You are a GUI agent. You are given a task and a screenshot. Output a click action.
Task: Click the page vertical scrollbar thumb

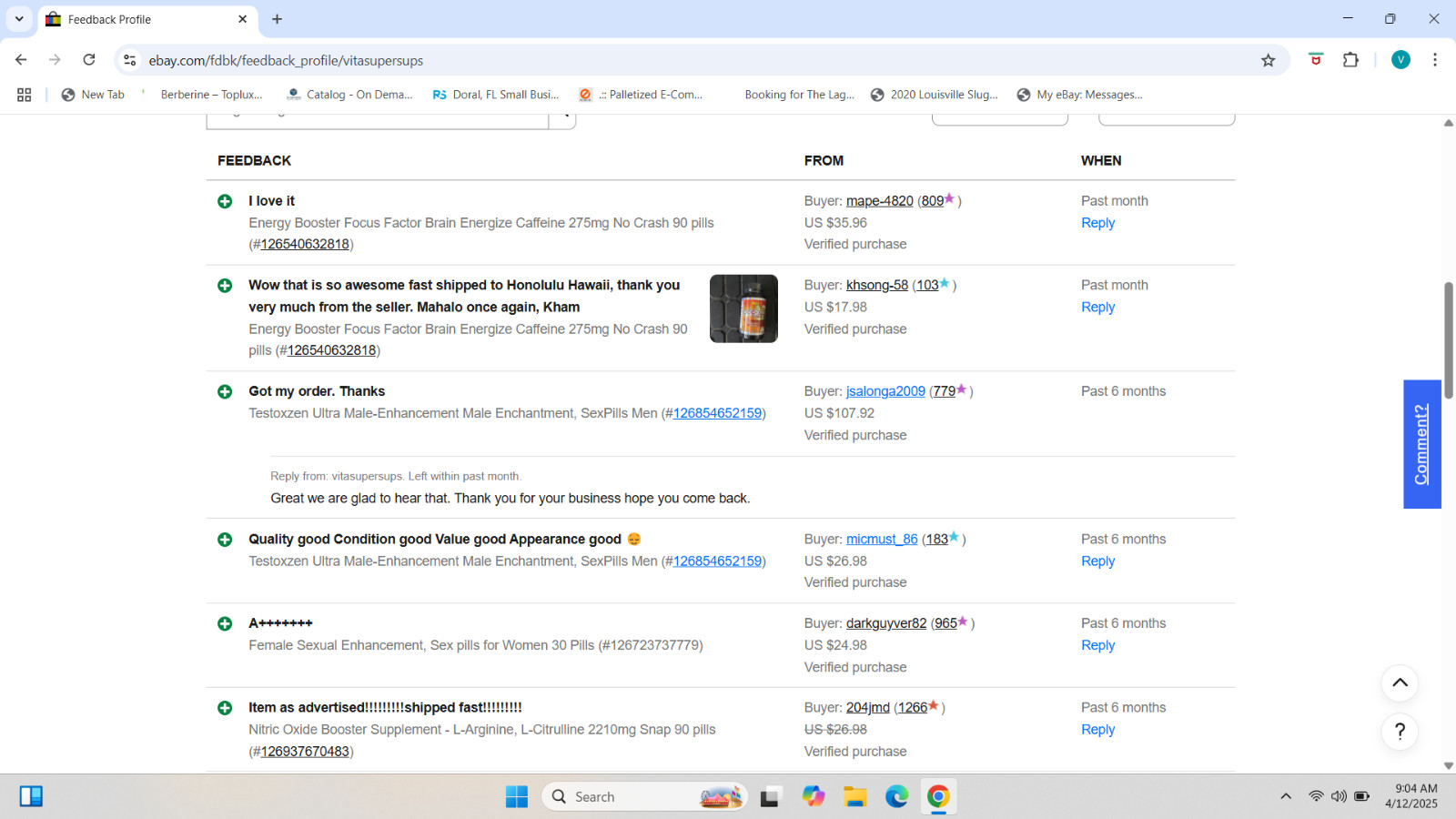click(1449, 340)
